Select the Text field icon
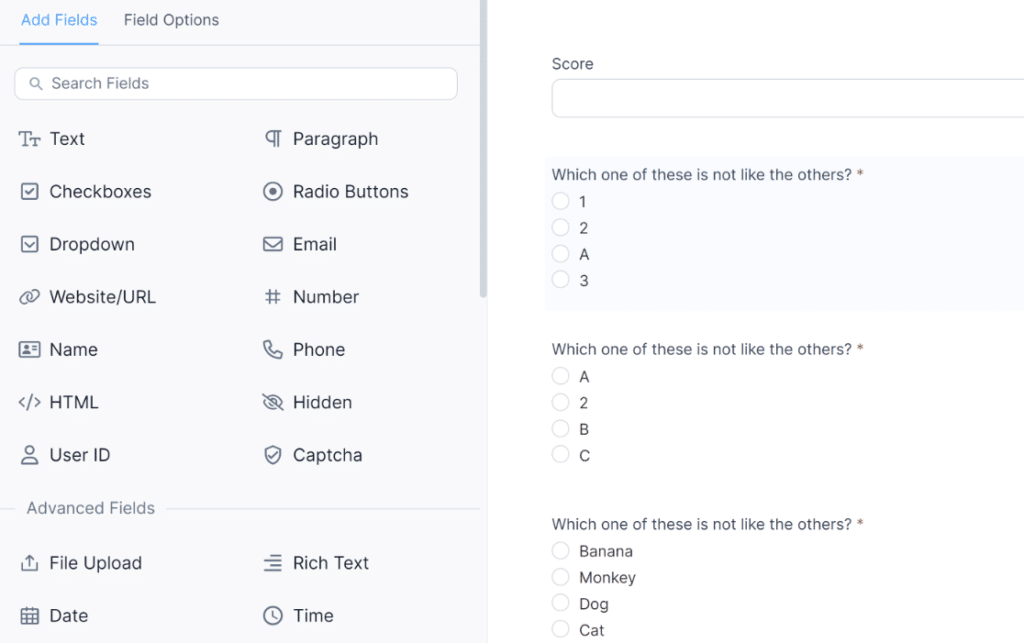This screenshot has height=643, width=1024. pos(31,139)
